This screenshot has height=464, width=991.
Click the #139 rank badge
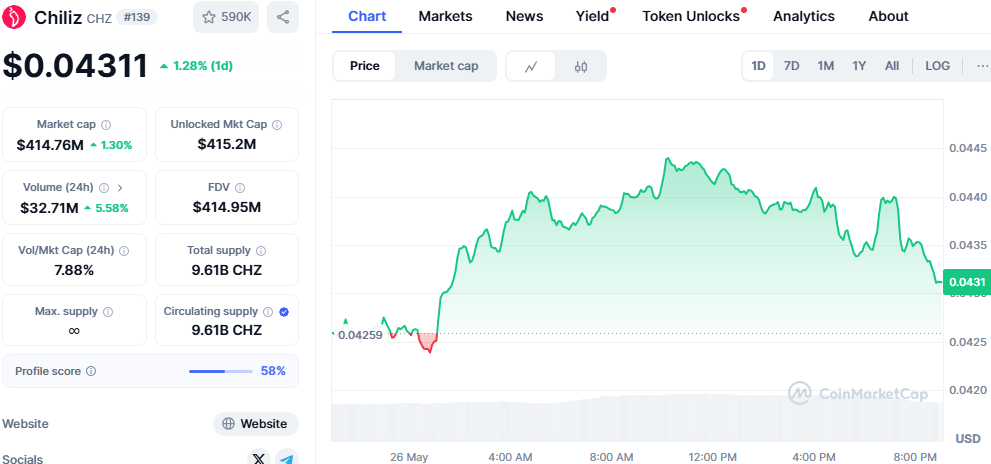click(x=137, y=17)
